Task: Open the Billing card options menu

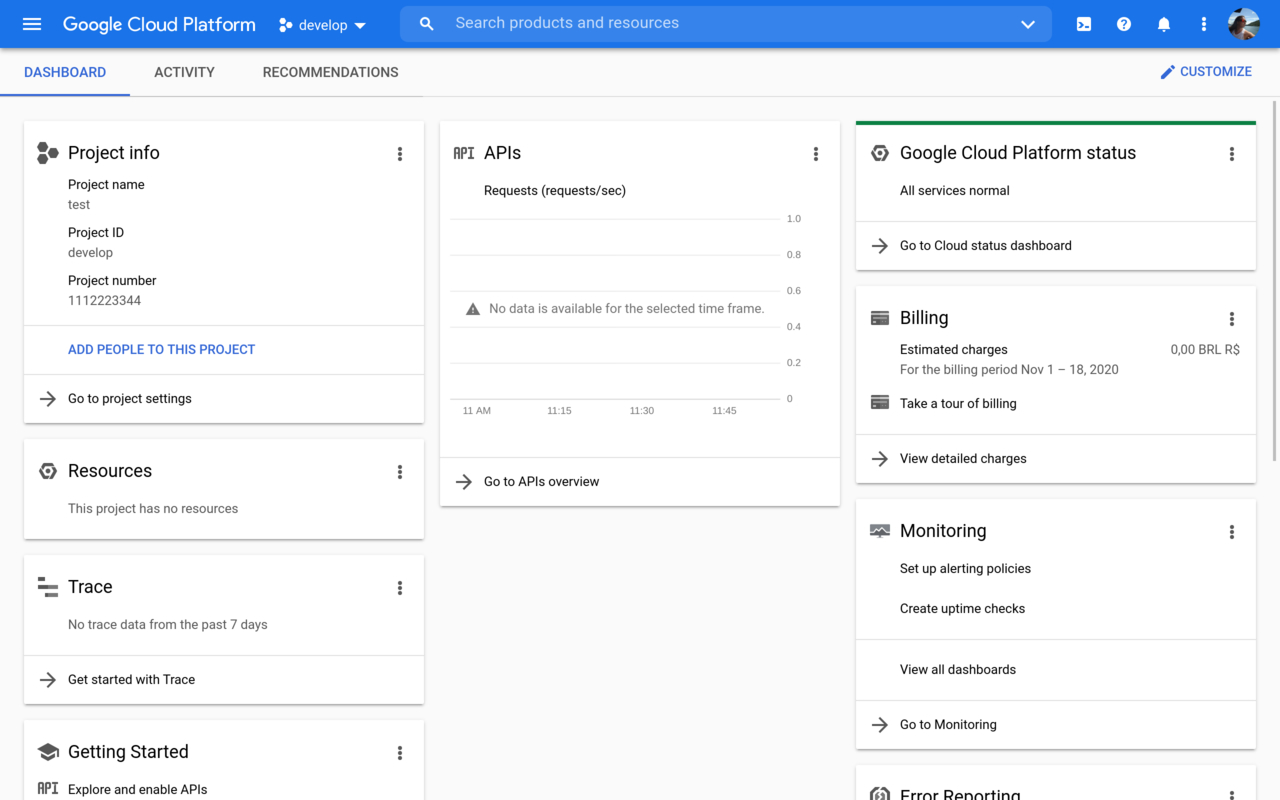Action: 1231,319
